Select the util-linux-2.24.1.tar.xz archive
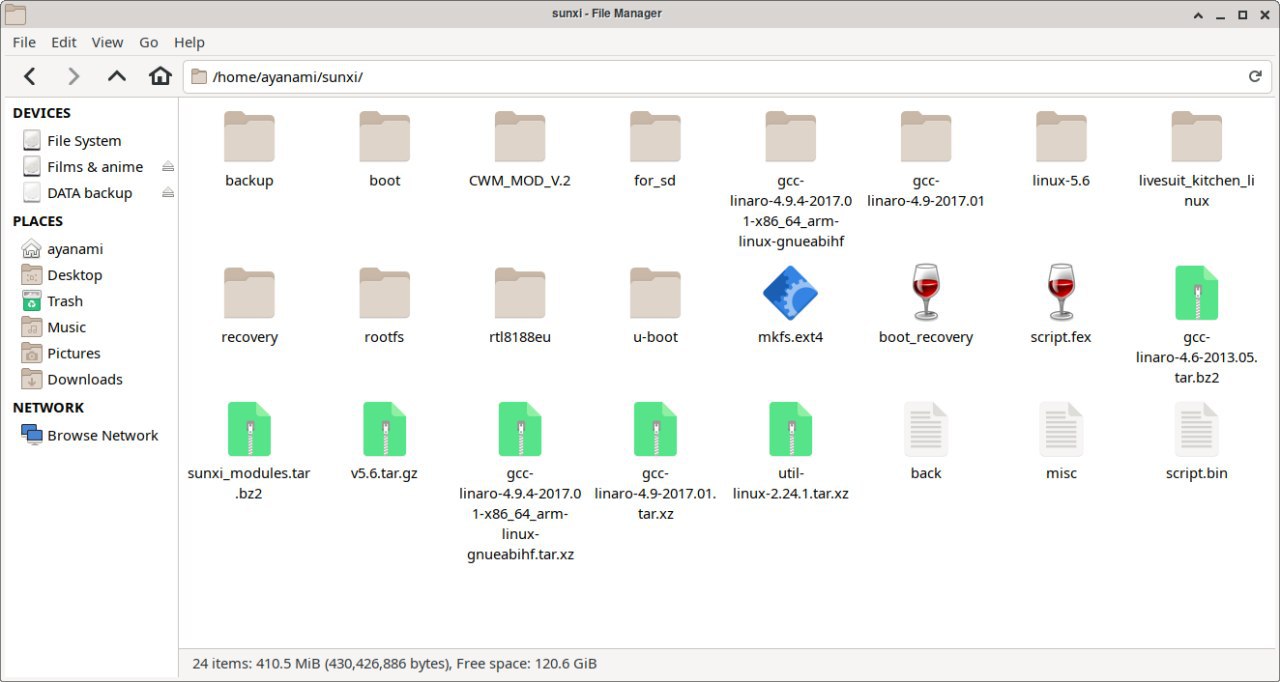The height and width of the screenshot is (682, 1280). [790, 452]
